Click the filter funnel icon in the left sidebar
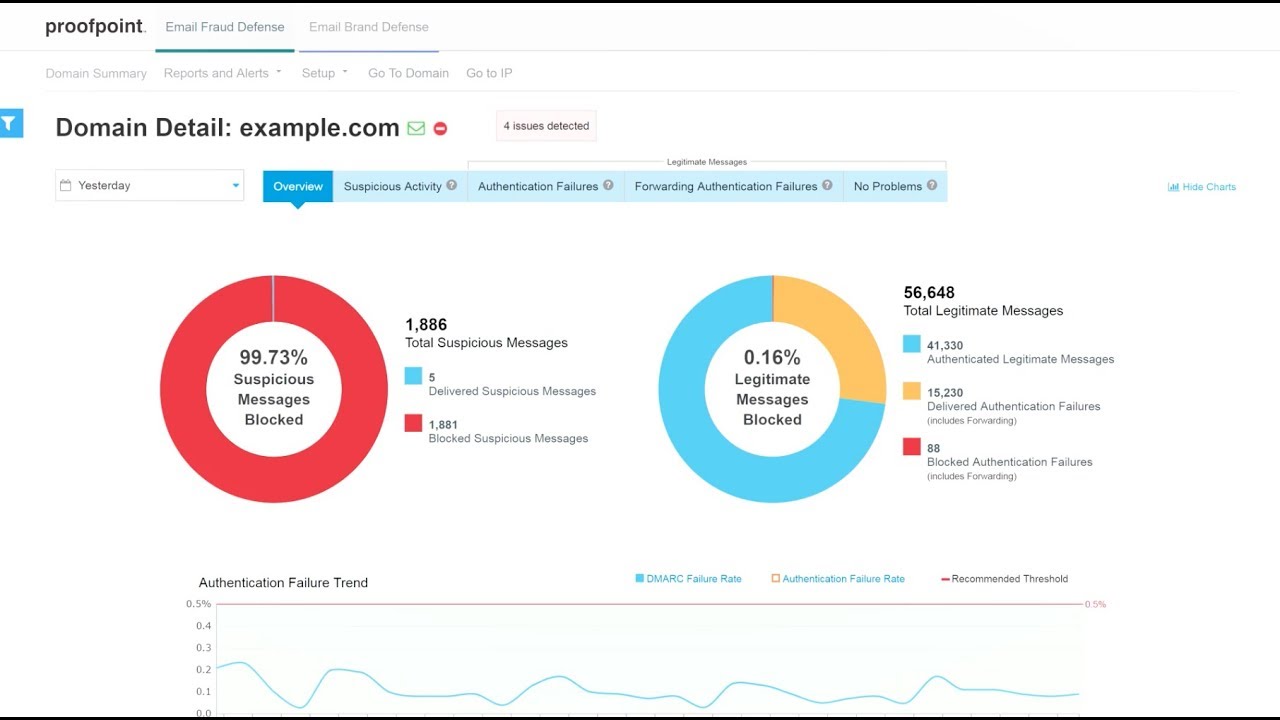The width and height of the screenshot is (1280, 720). pos(10,122)
